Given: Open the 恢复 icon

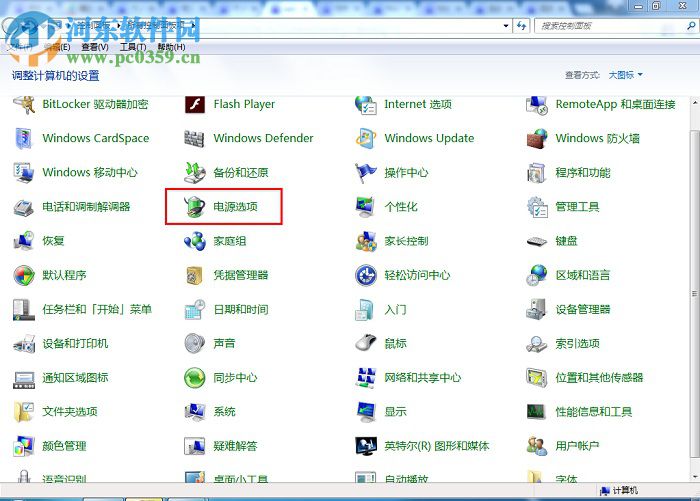Looking at the screenshot, I should point(24,241).
